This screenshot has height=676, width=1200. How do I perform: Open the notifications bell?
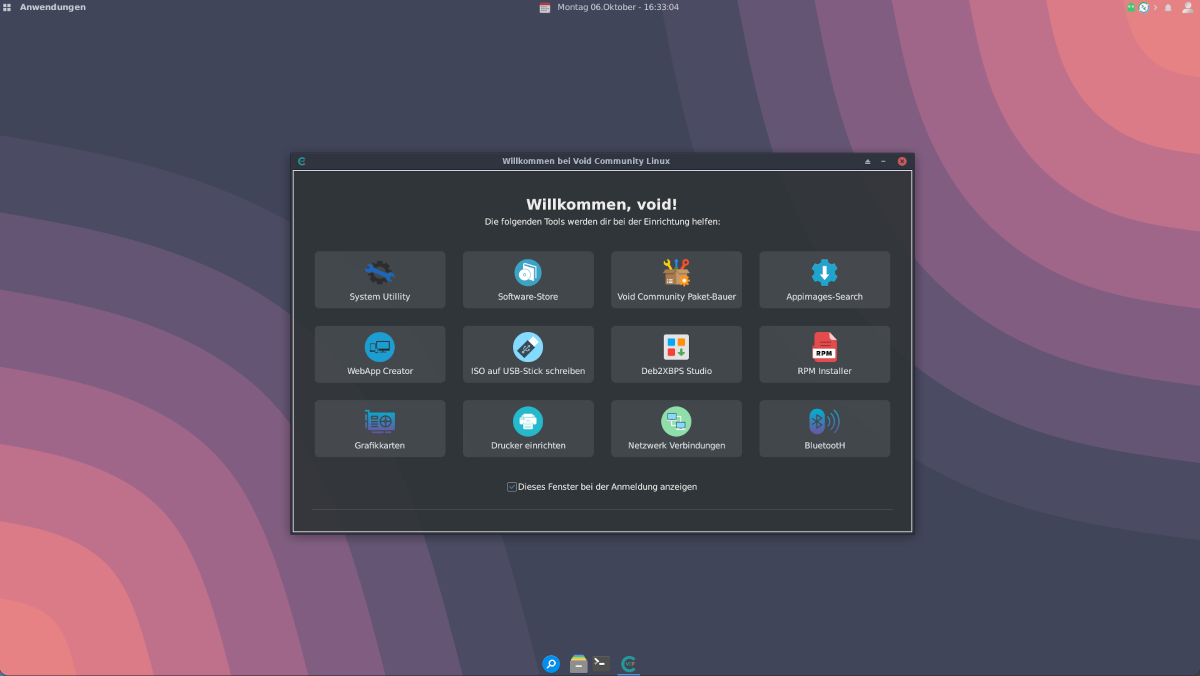pyautogui.click(x=1168, y=7)
